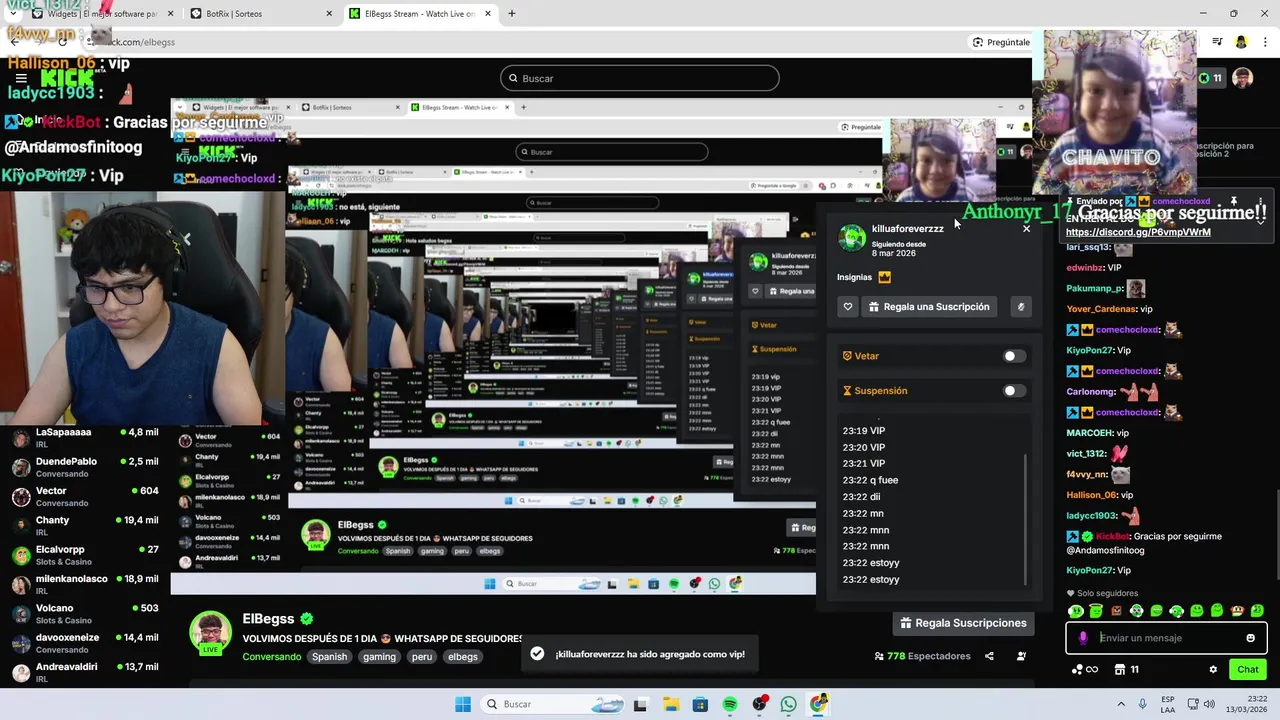Open the profile avatar menu on Kick

coord(1242,78)
